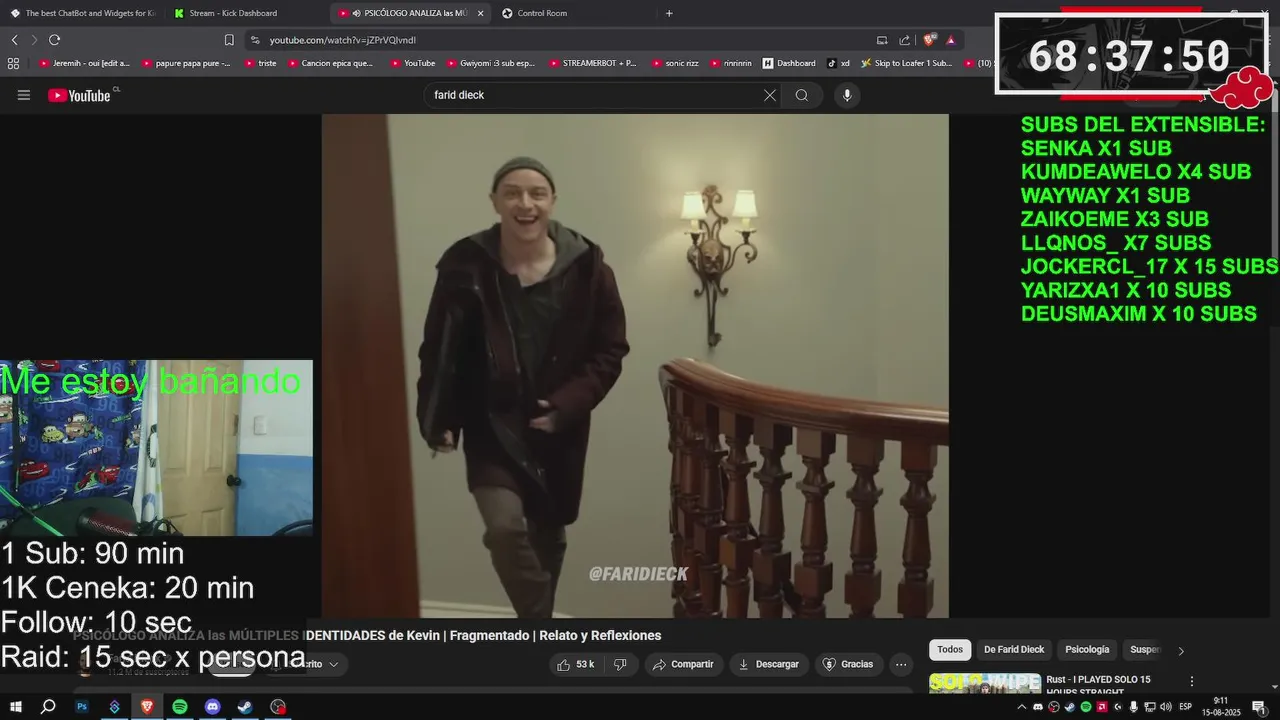The width and height of the screenshot is (1280, 720).
Task: Click the YouTube search magnifier button
Action: coord(802,95)
